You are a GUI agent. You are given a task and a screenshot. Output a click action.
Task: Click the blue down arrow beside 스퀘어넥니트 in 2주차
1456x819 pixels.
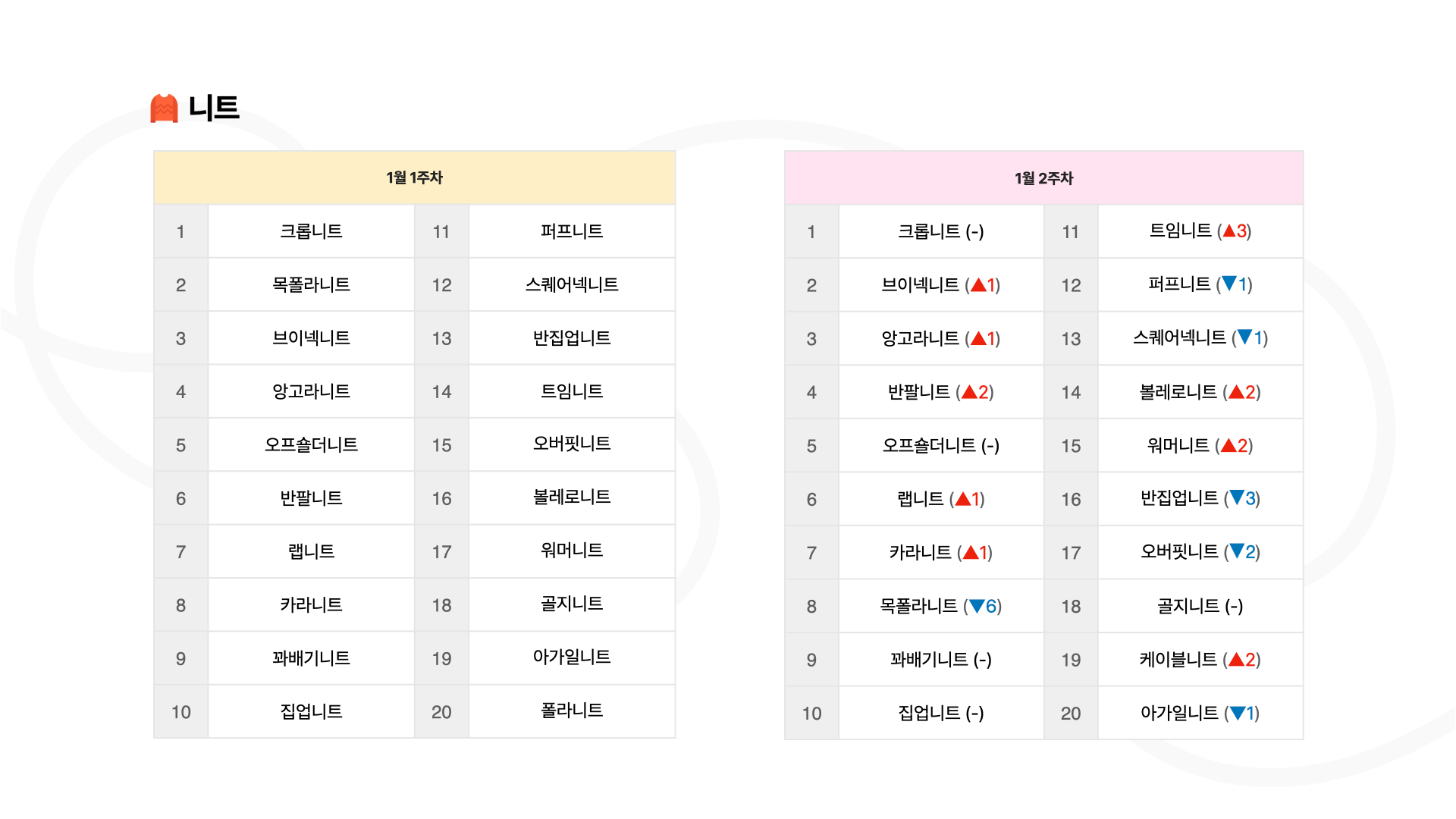point(1244,337)
